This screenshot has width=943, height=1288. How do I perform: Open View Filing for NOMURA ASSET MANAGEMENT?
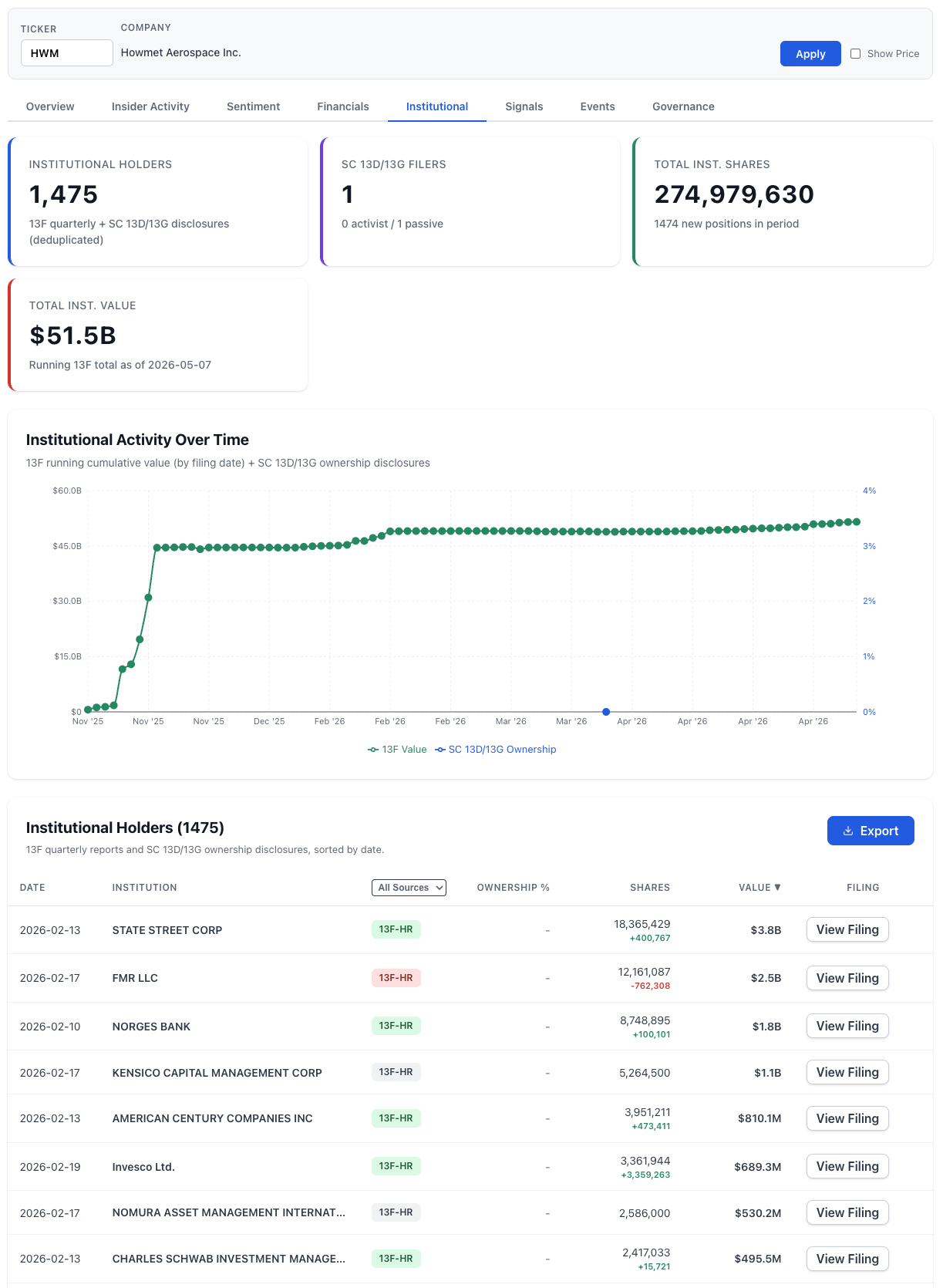847,1212
